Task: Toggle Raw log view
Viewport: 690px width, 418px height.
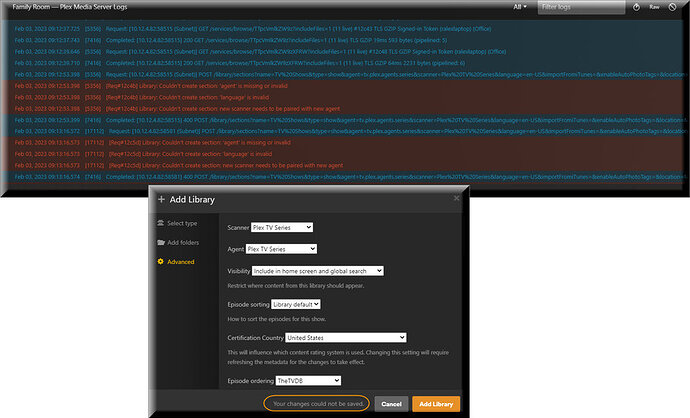Action: point(654,7)
